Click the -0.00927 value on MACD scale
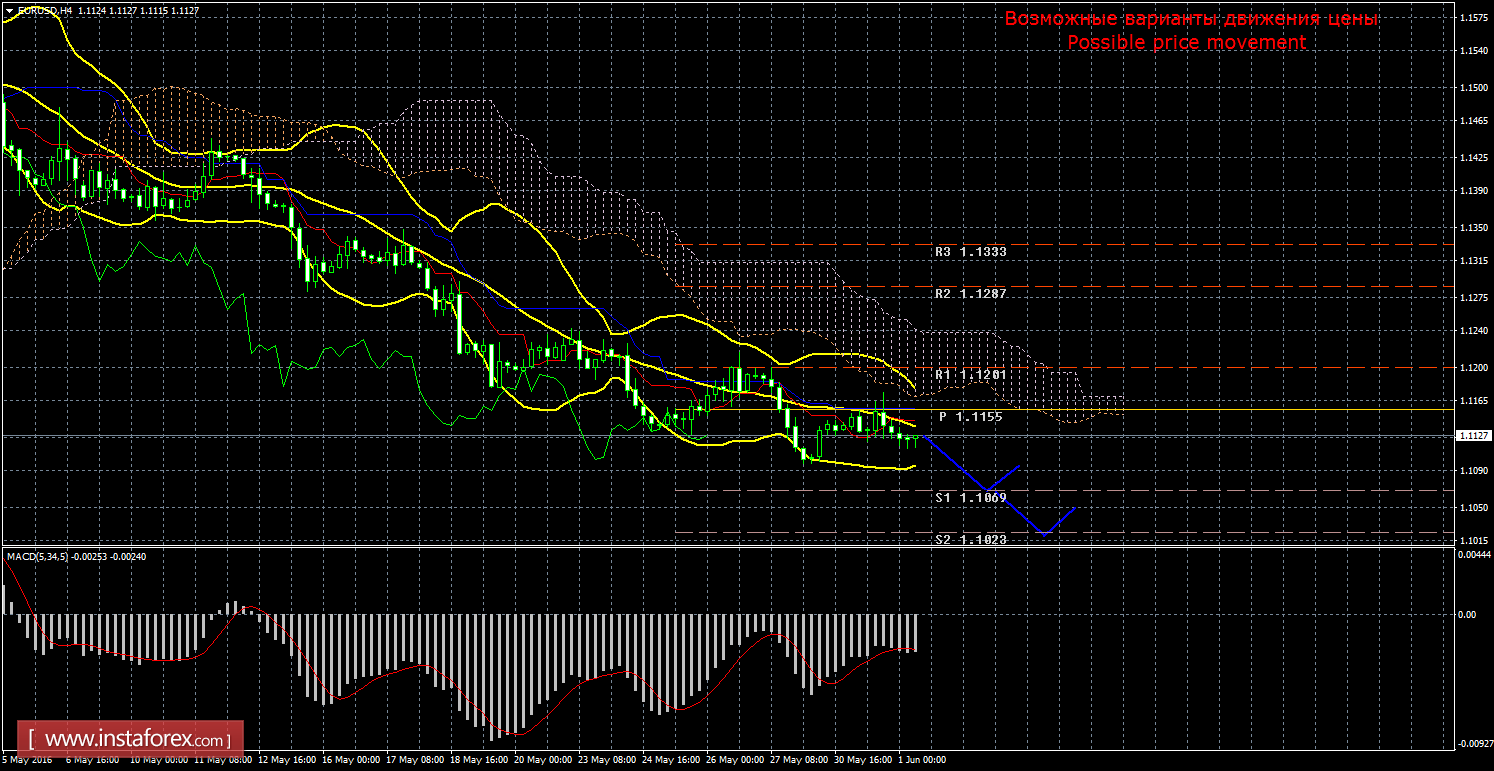This screenshot has width=1494, height=771. point(1473,745)
